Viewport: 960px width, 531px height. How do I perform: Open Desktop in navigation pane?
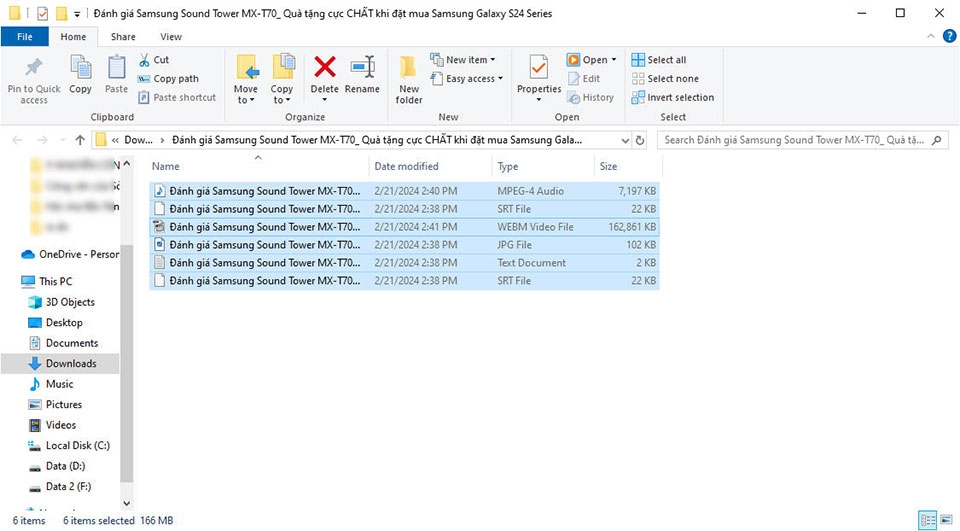click(55, 323)
